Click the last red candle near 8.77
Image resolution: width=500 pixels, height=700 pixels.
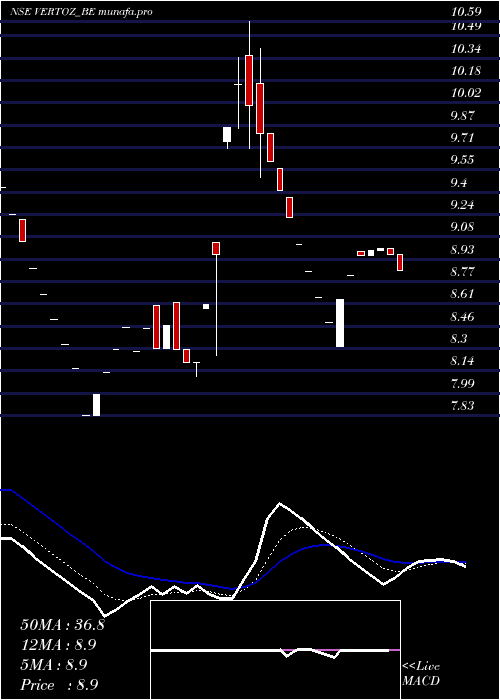tap(400, 262)
